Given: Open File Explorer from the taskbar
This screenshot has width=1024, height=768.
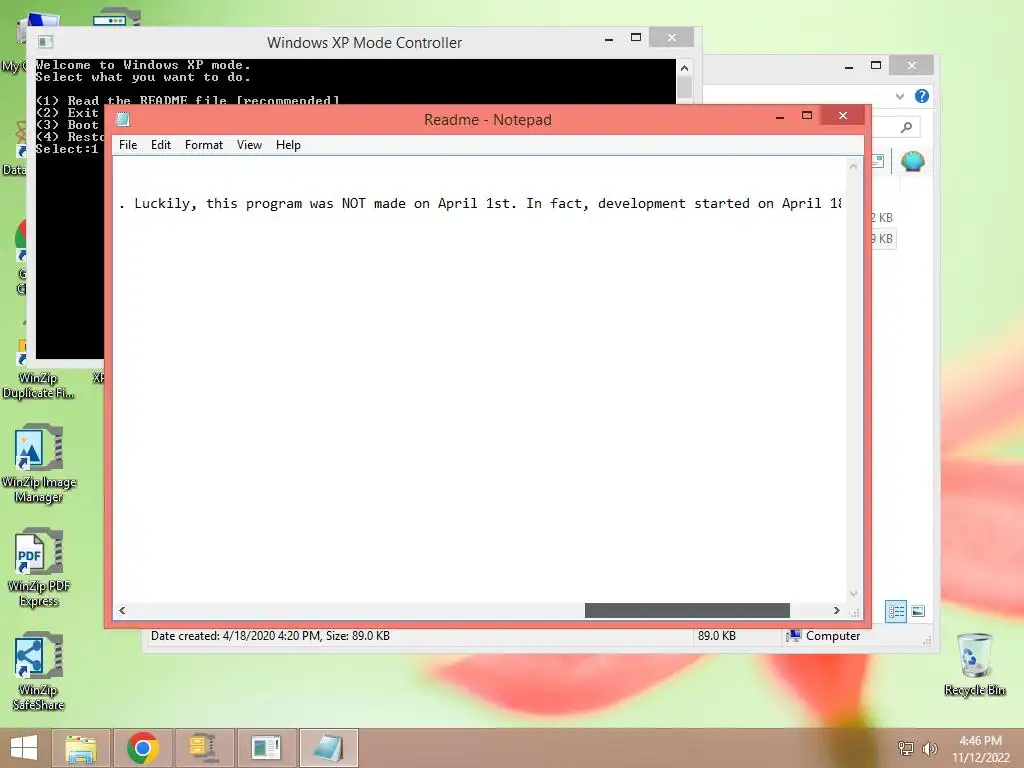Looking at the screenshot, I should click(x=81, y=748).
